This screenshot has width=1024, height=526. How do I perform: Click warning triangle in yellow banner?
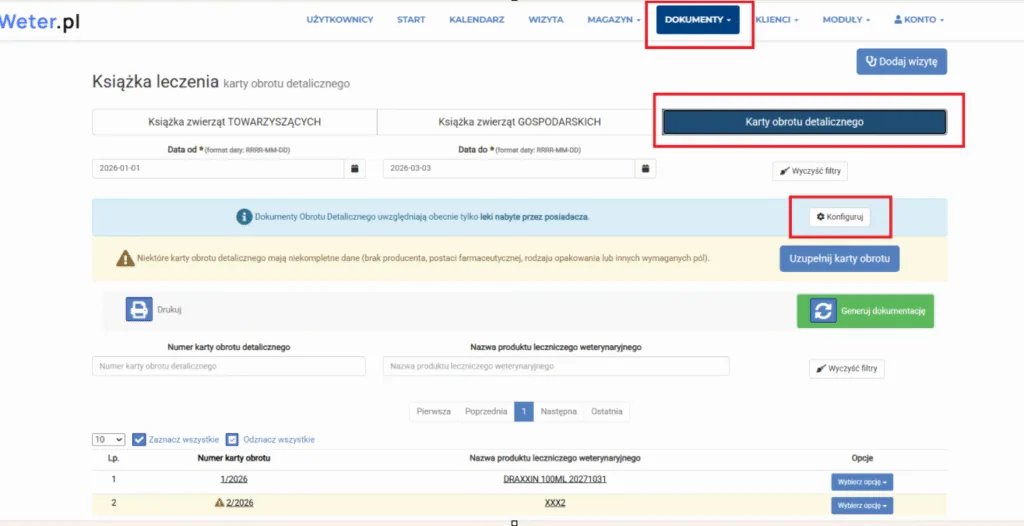(x=125, y=259)
